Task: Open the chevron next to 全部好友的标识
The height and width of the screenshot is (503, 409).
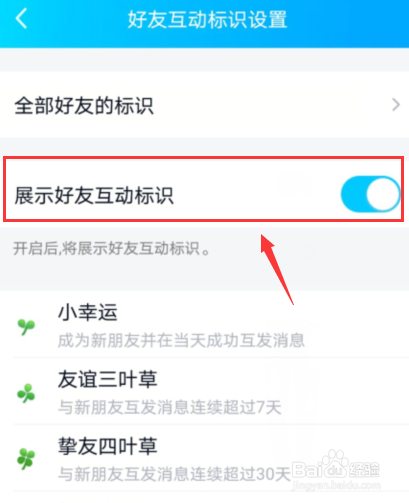Action: click(396, 105)
